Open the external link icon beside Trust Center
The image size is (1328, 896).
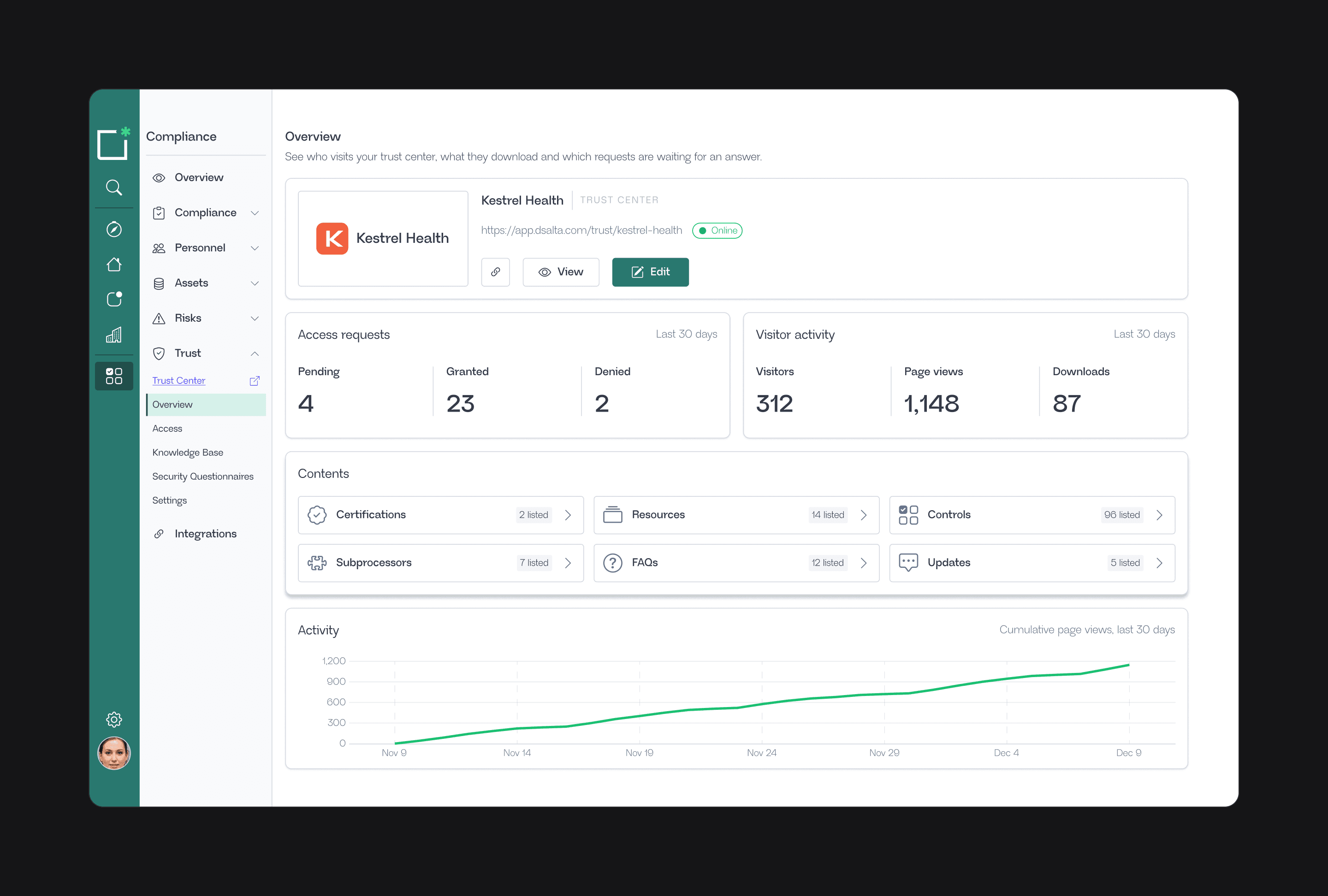click(255, 381)
